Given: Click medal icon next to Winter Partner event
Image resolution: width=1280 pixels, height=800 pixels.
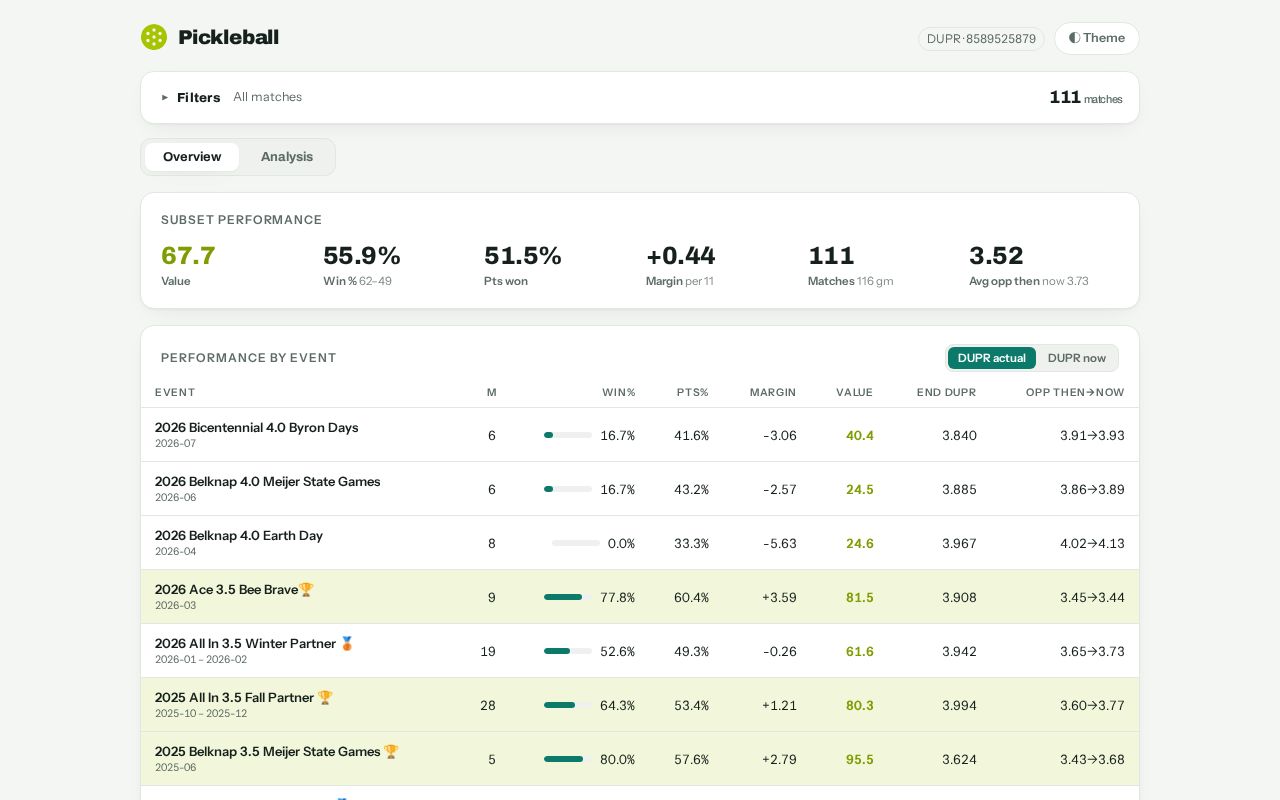Looking at the screenshot, I should pos(347,644).
